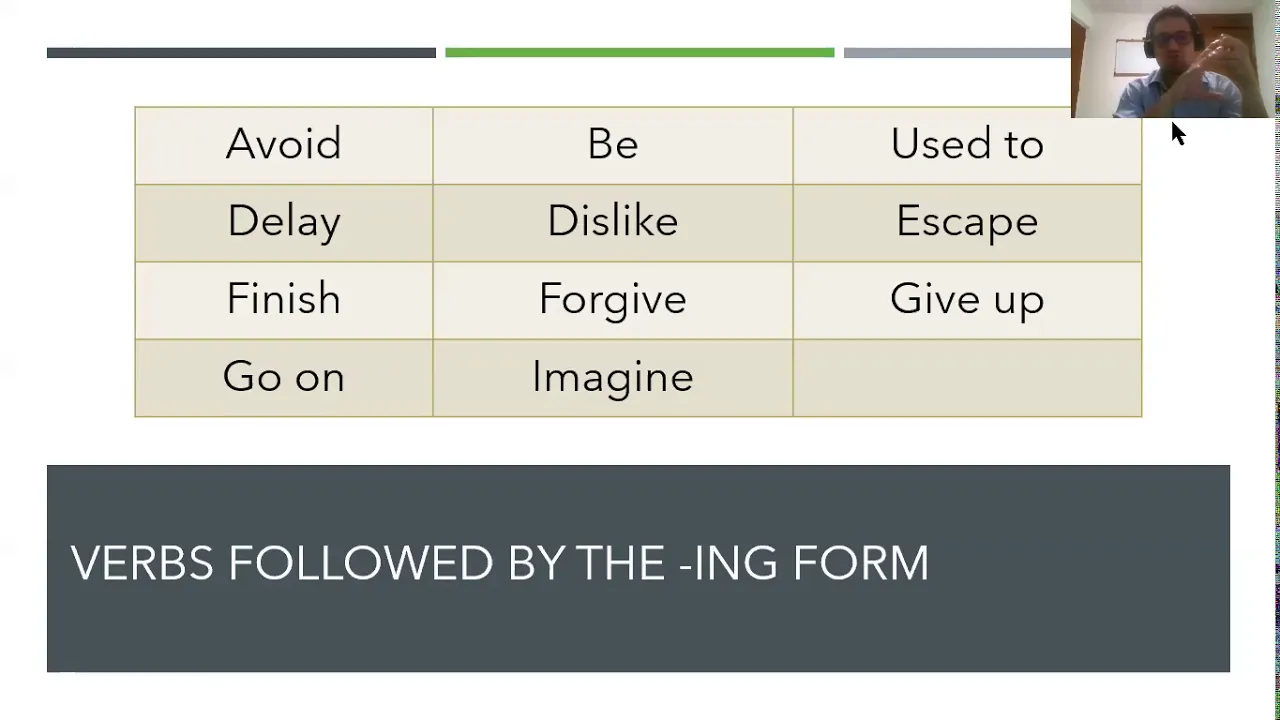
Task: Click the green accent bar at top
Action: (x=639, y=52)
